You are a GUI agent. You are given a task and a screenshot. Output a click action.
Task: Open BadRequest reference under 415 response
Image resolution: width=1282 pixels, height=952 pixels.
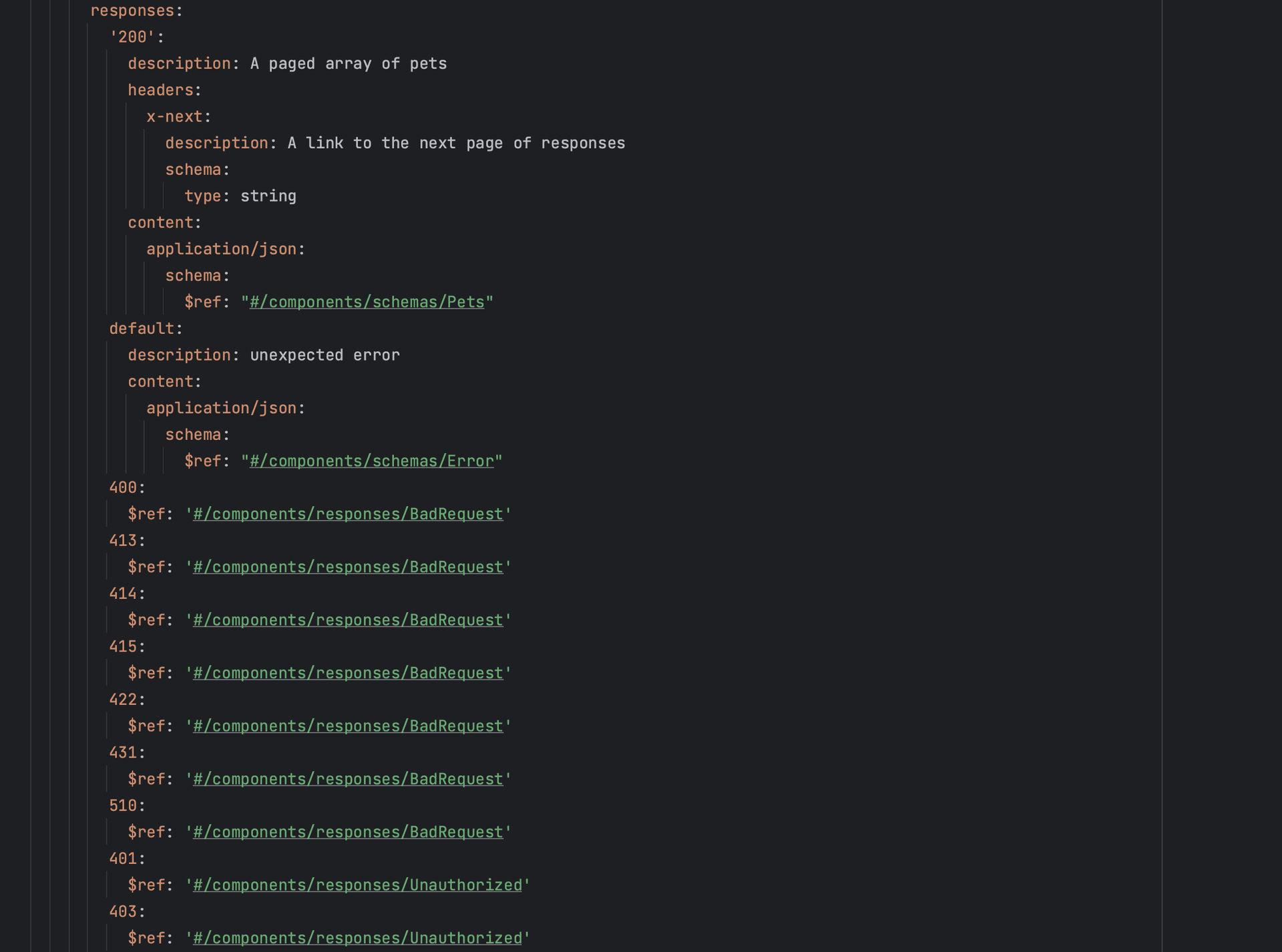(348, 673)
